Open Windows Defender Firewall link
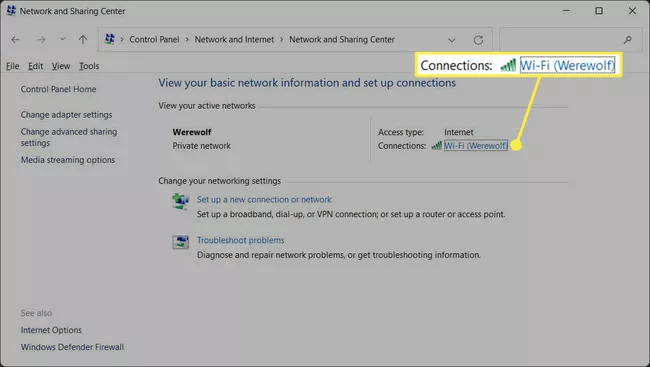 point(72,347)
